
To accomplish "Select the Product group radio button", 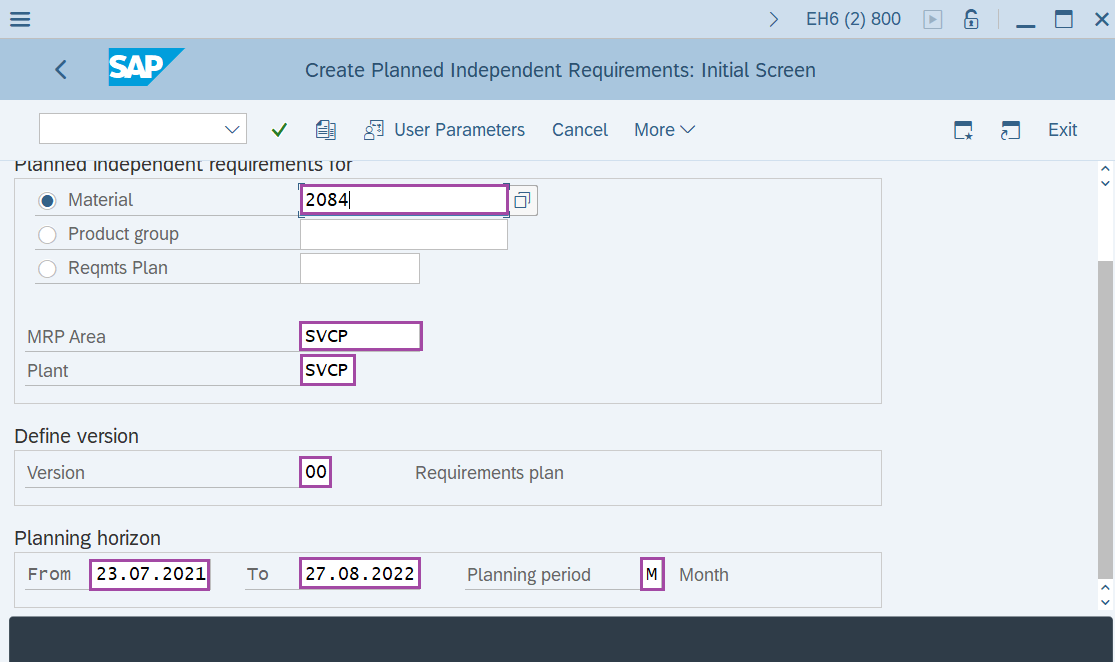I will (x=47, y=234).
